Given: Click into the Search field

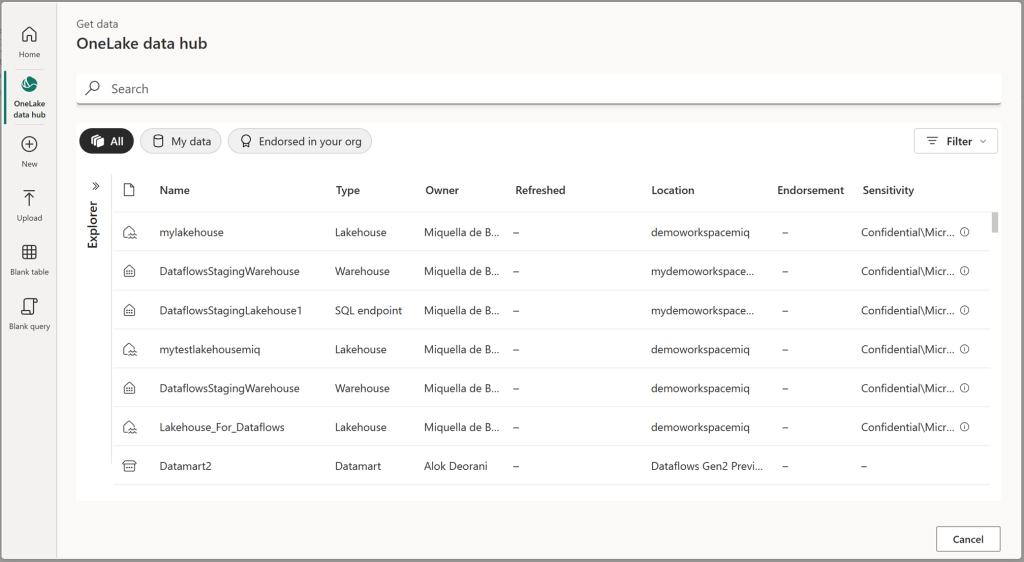Looking at the screenshot, I should [x=539, y=88].
